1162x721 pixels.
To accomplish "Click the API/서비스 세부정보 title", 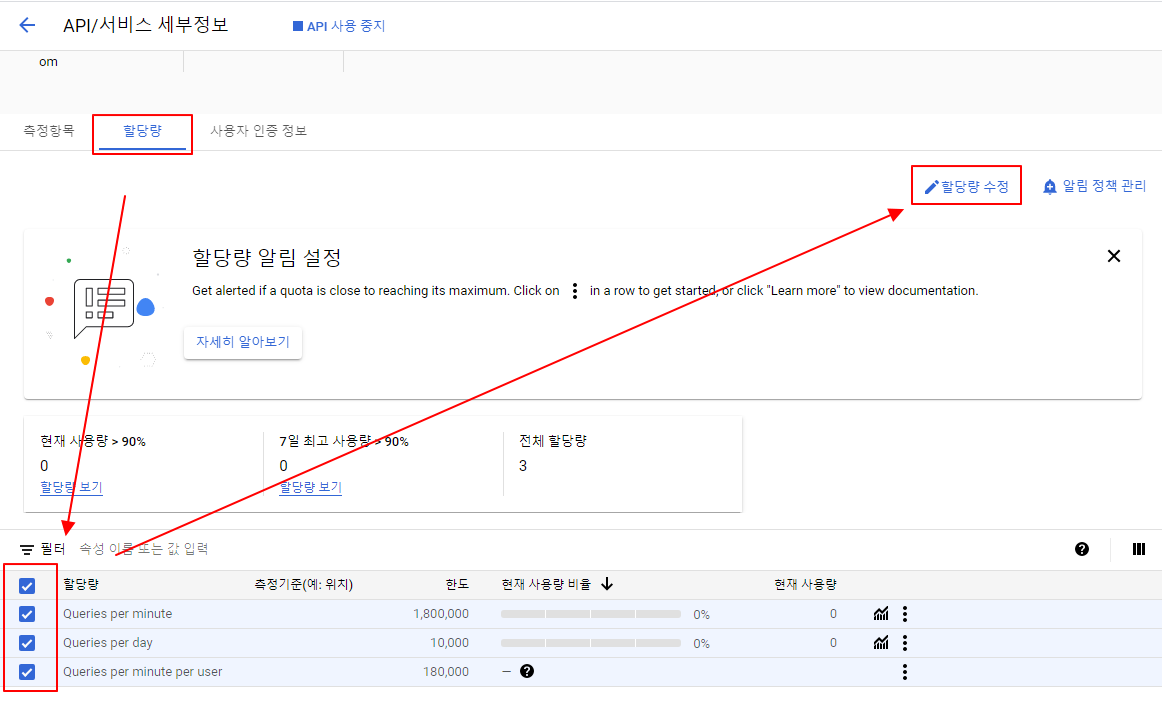I will (145, 25).
